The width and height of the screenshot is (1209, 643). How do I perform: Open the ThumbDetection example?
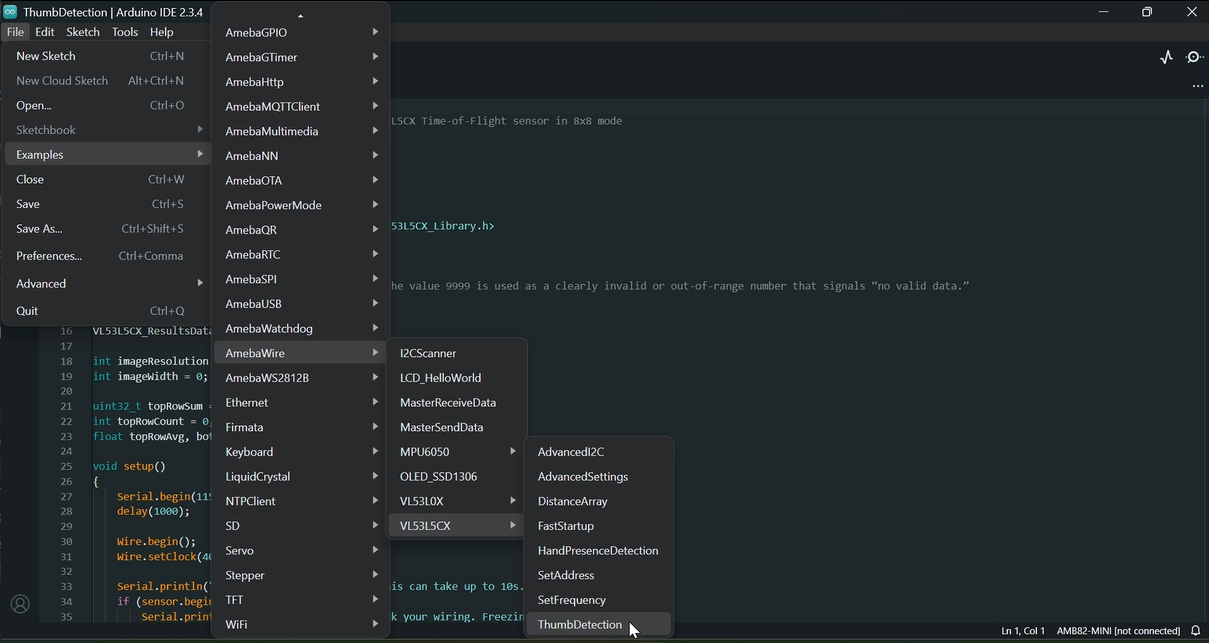click(580, 625)
